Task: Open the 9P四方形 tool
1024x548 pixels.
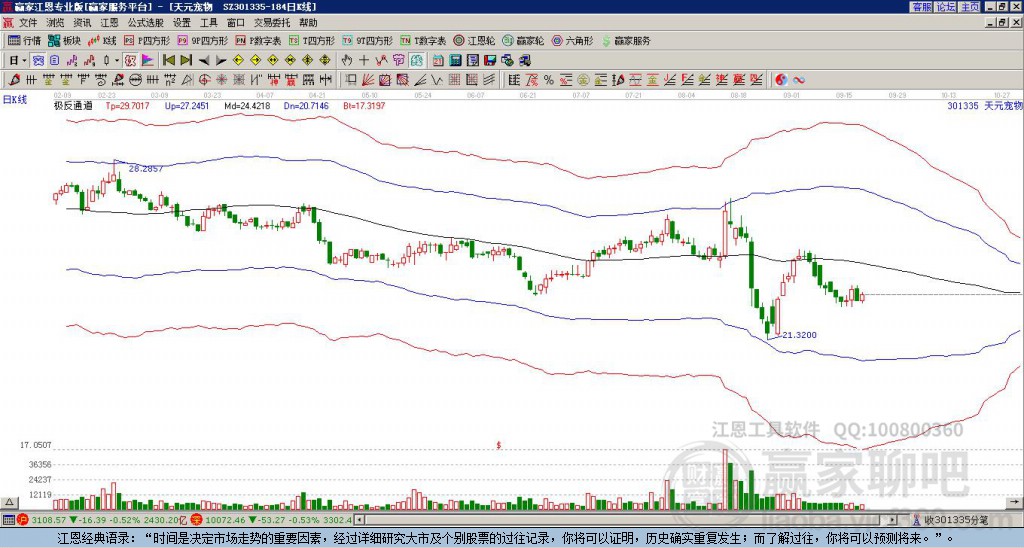Action: click(202, 40)
